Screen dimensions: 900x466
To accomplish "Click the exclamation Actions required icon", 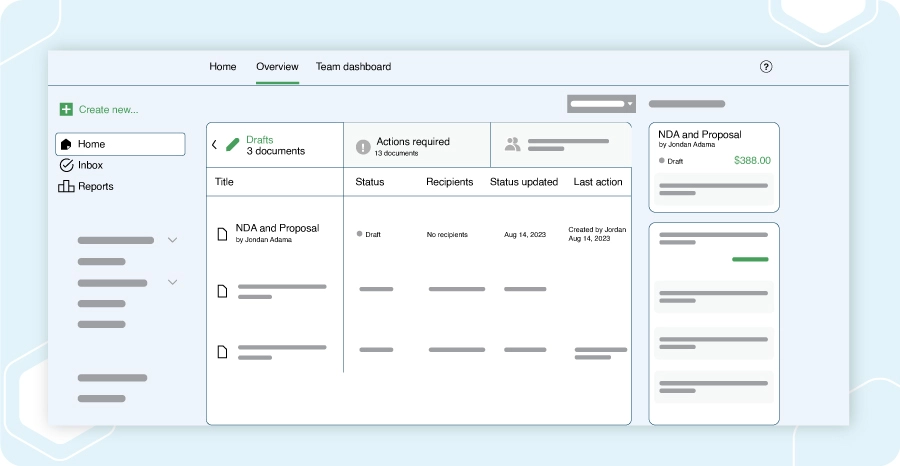I will 363,147.
